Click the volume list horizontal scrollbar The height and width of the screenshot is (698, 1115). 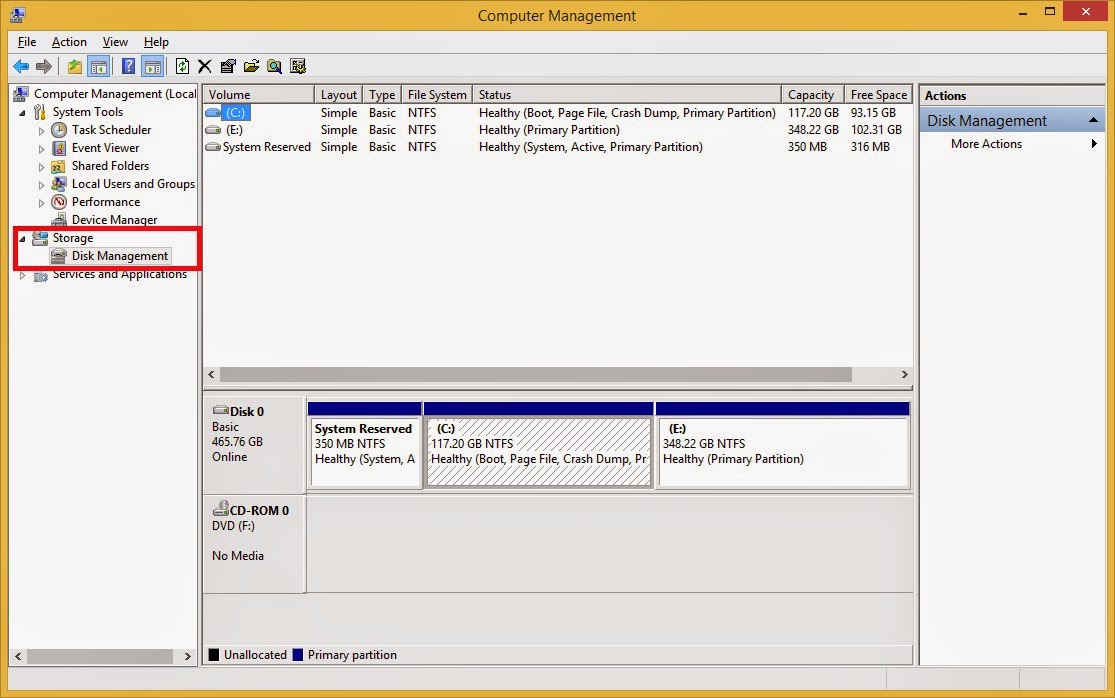[x=535, y=375]
